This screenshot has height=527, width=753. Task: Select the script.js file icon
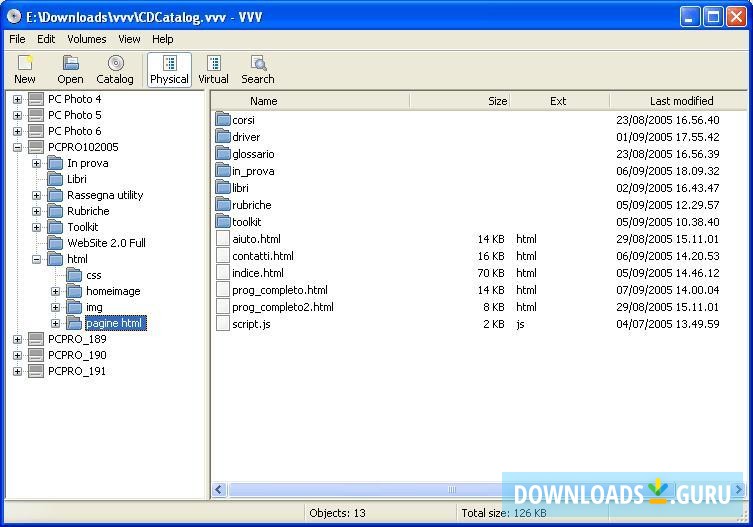click(222, 324)
